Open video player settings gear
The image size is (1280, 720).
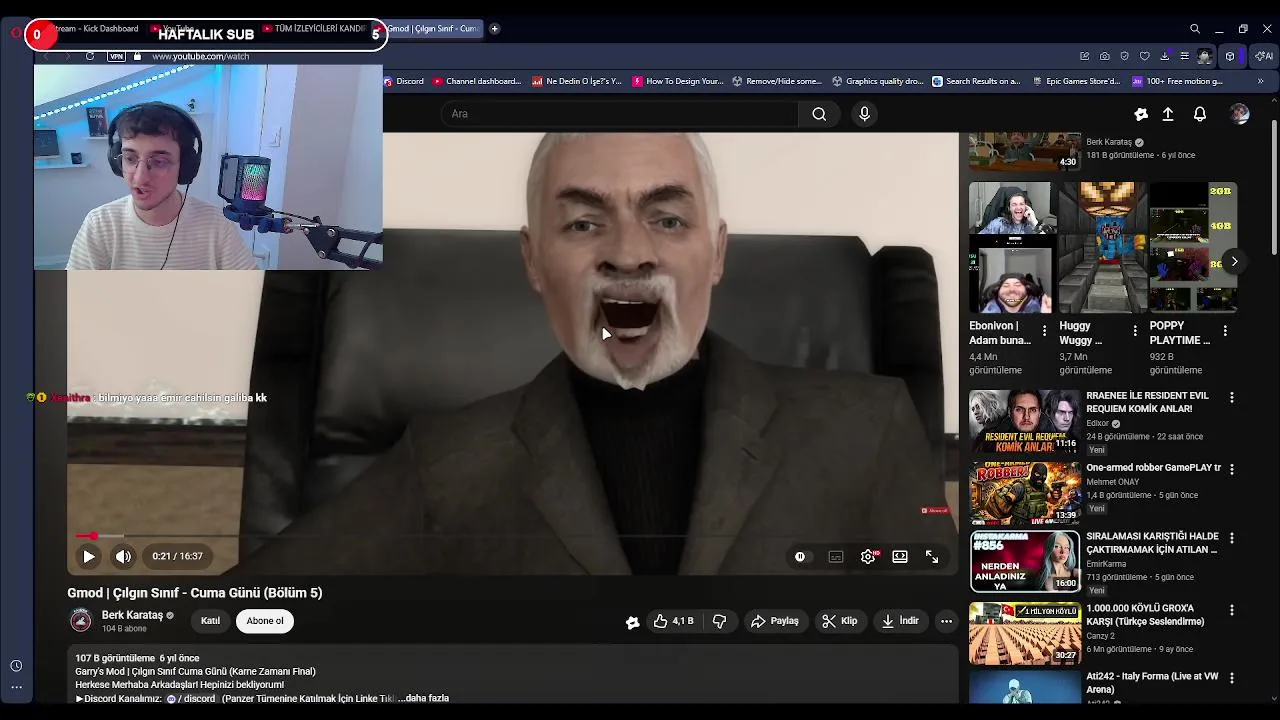point(868,557)
